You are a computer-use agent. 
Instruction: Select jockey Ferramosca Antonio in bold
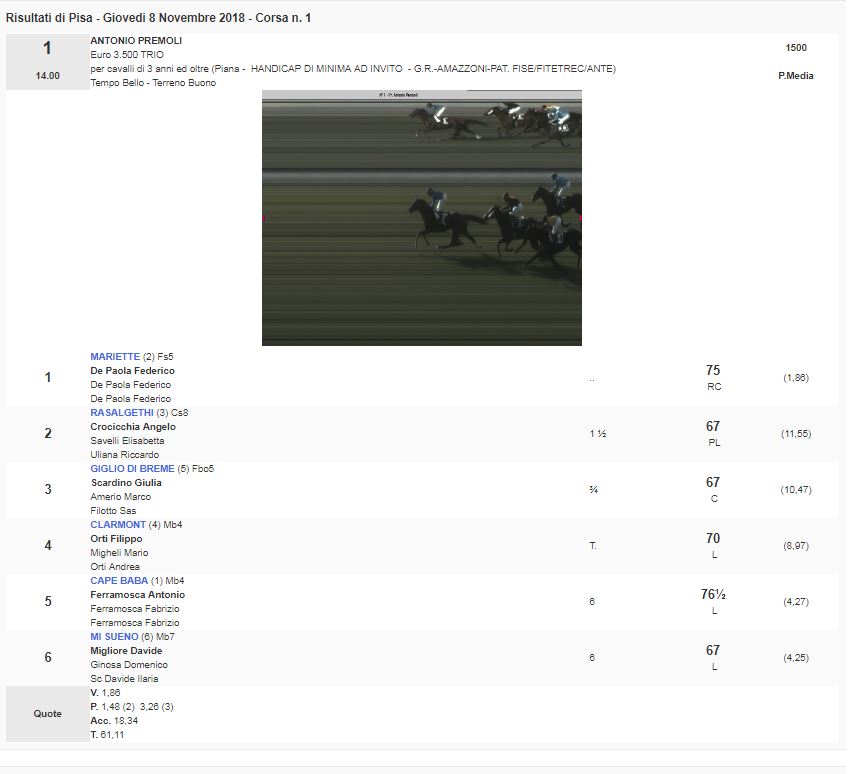pyautogui.click(x=137, y=595)
